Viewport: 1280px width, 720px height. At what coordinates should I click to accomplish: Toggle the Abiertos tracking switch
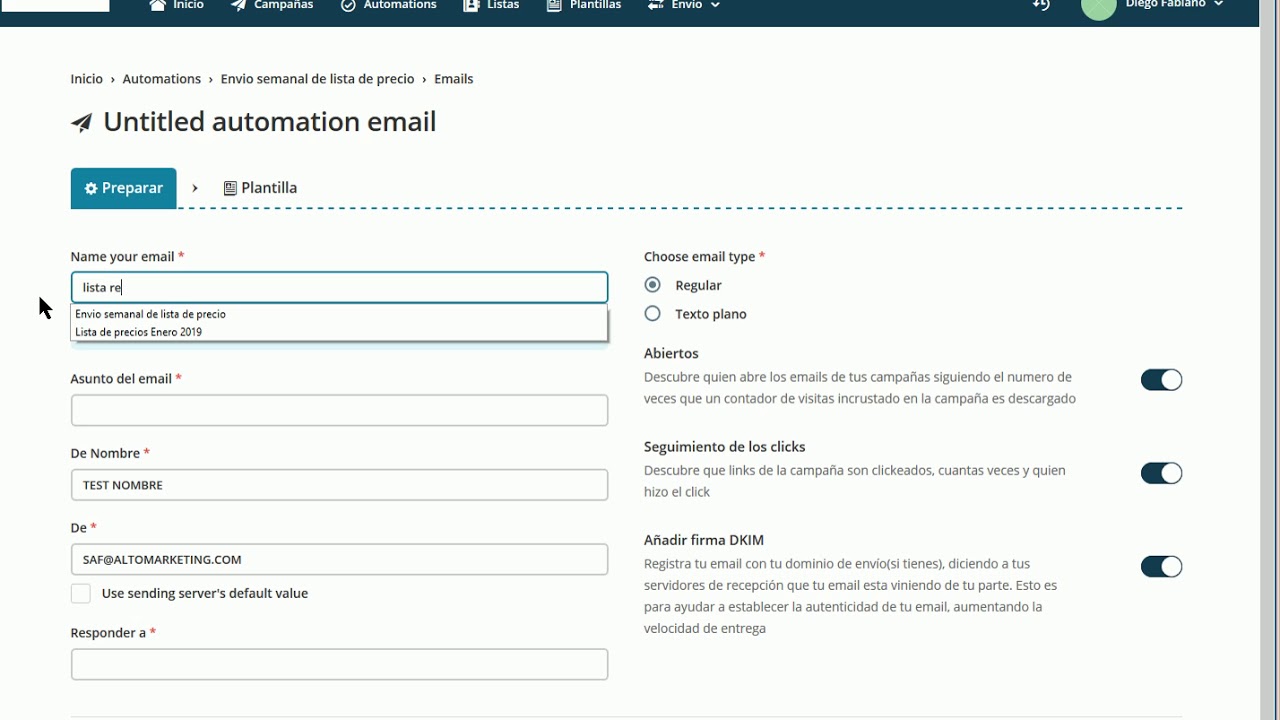click(1161, 380)
